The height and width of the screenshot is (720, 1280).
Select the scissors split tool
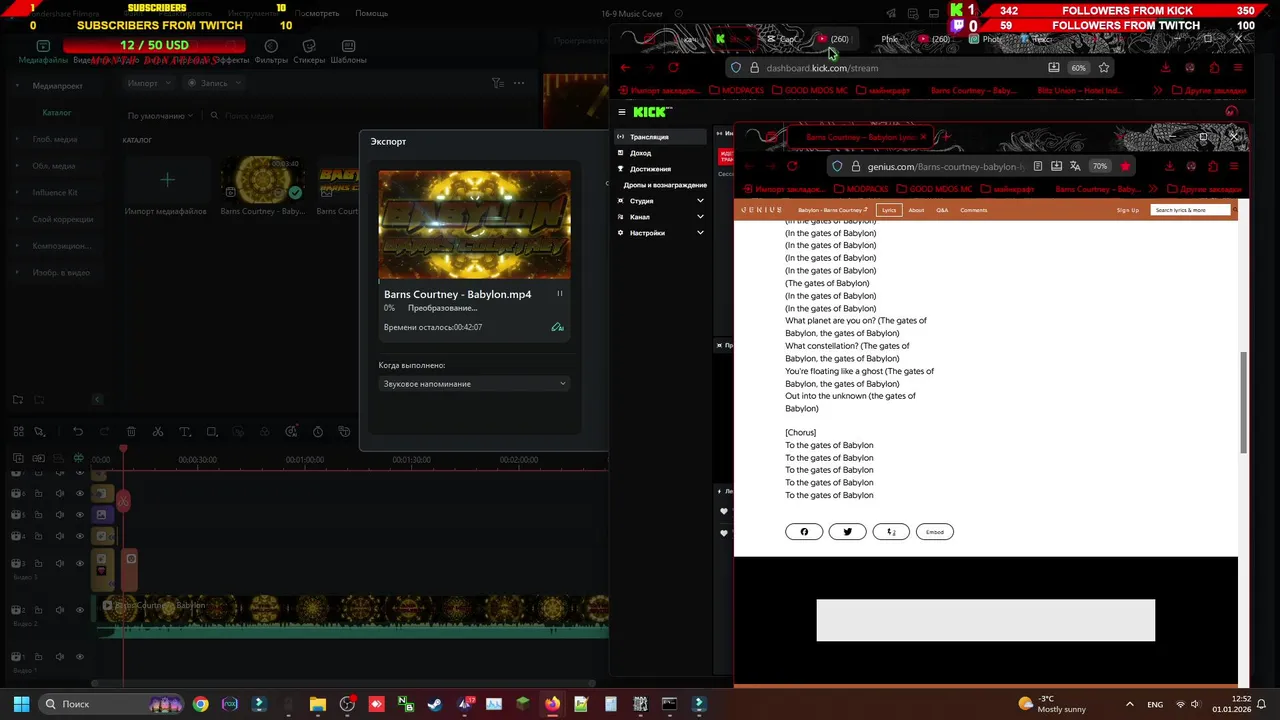click(158, 432)
